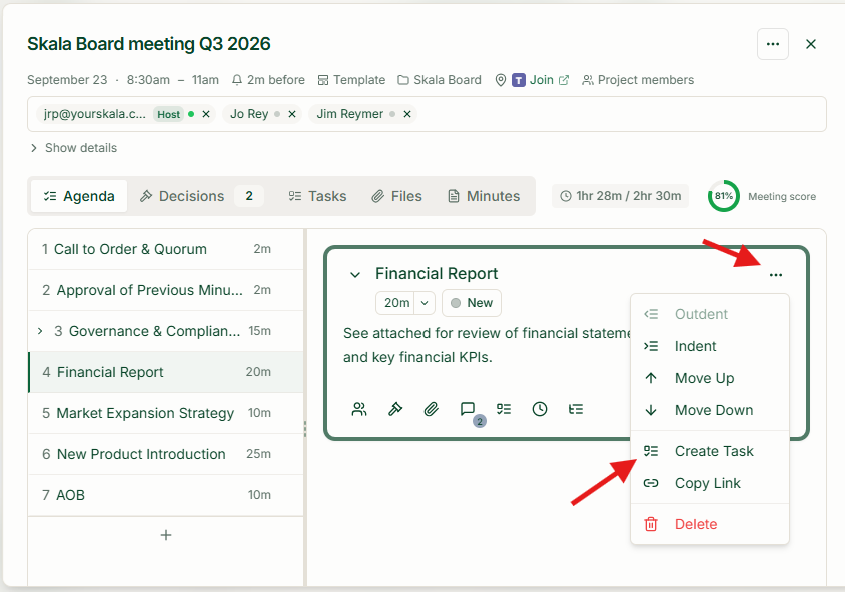Open the 20m duration dropdown arrow
This screenshot has height=592, width=845.
(x=425, y=303)
